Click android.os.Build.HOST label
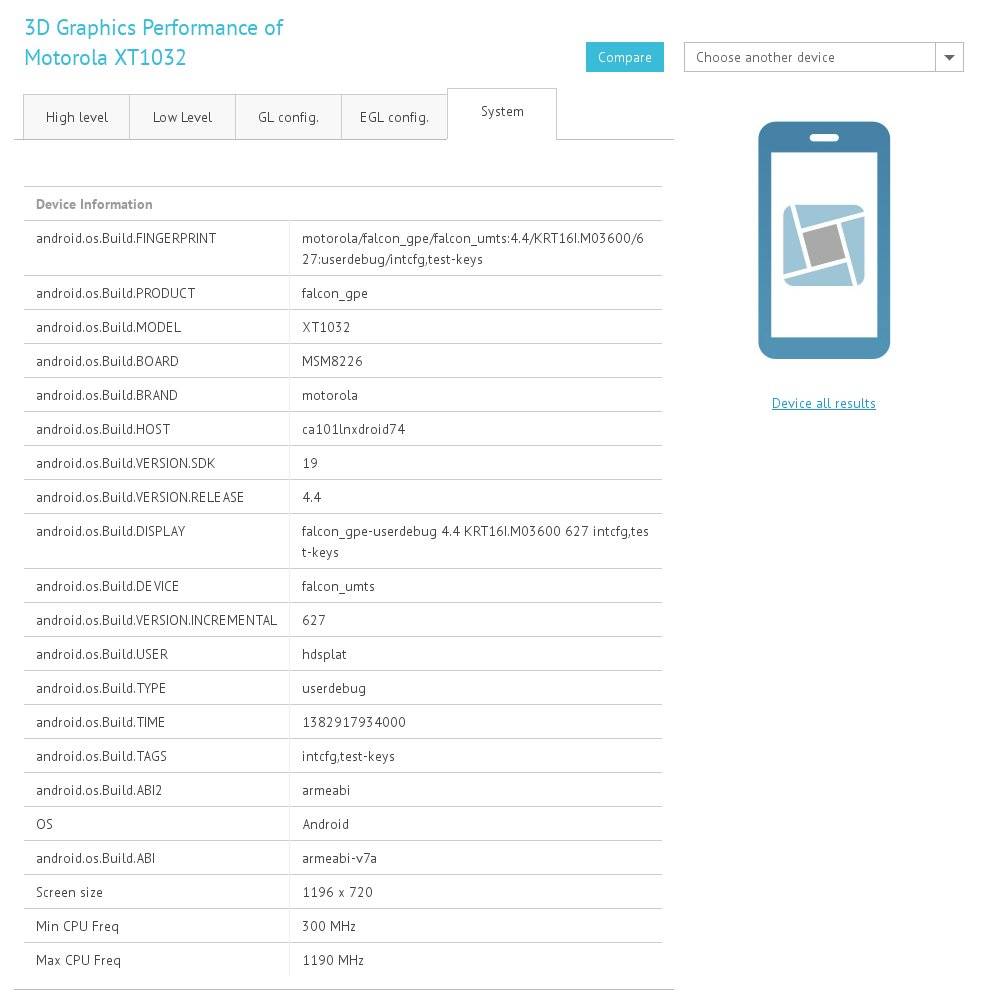This screenshot has height=997, width=981. 103,429
